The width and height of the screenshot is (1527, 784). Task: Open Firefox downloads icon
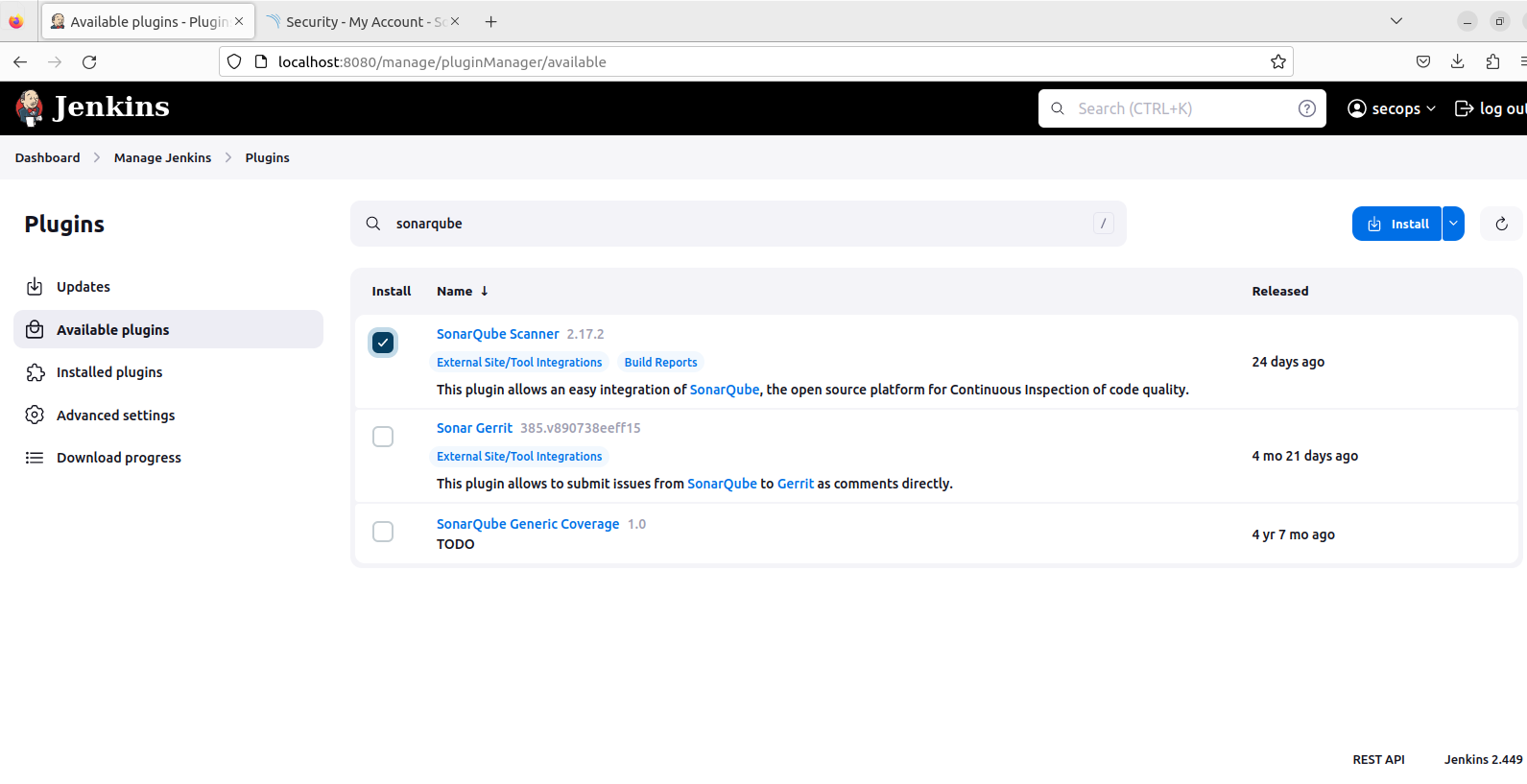[x=1457, y=61]
